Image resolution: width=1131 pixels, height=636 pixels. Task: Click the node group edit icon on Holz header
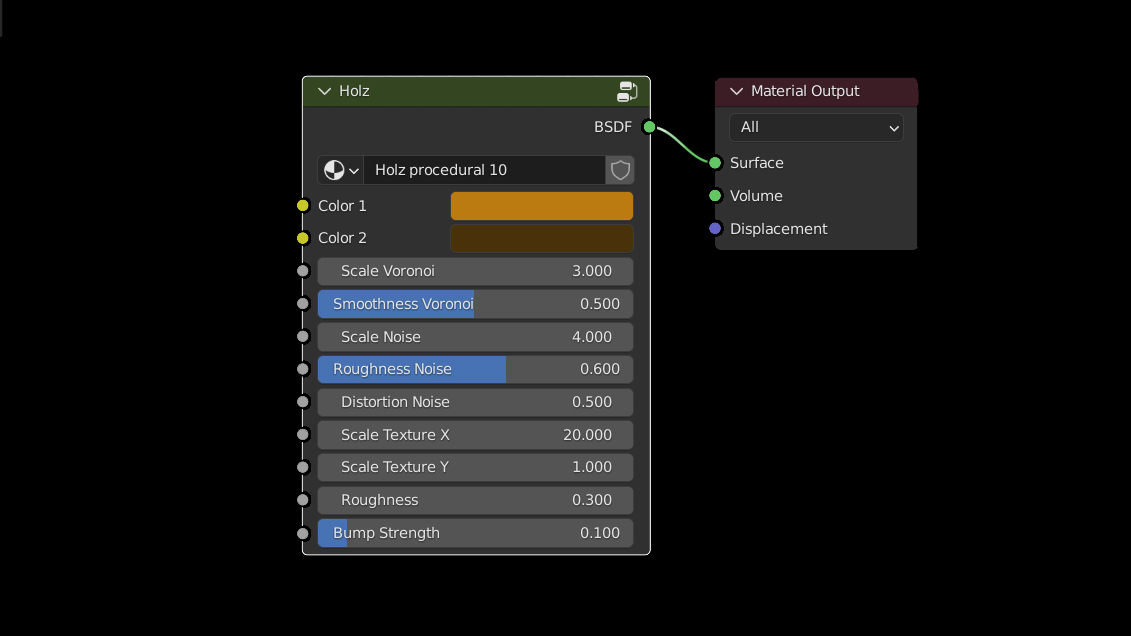[x=627, y=92]
